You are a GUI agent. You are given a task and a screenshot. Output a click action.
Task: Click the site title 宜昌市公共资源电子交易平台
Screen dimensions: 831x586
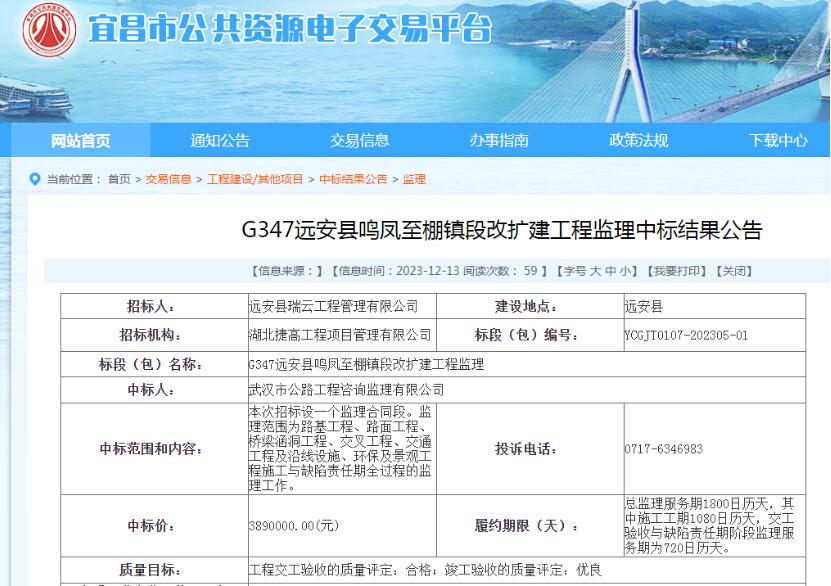pyautogui.click(x=290, y=28)
